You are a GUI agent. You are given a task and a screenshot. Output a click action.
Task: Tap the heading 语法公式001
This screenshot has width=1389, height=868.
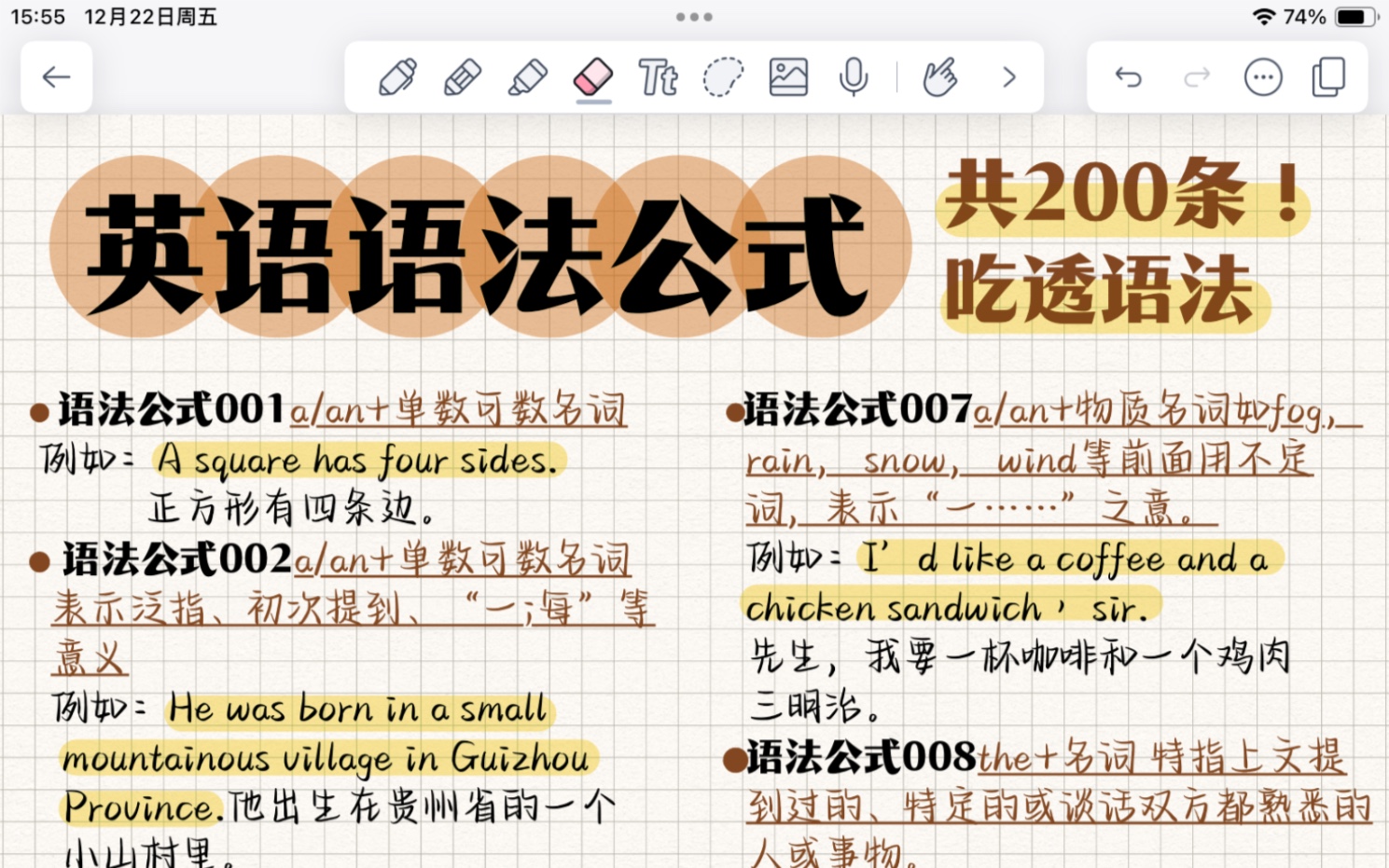[x=172, y=409]
